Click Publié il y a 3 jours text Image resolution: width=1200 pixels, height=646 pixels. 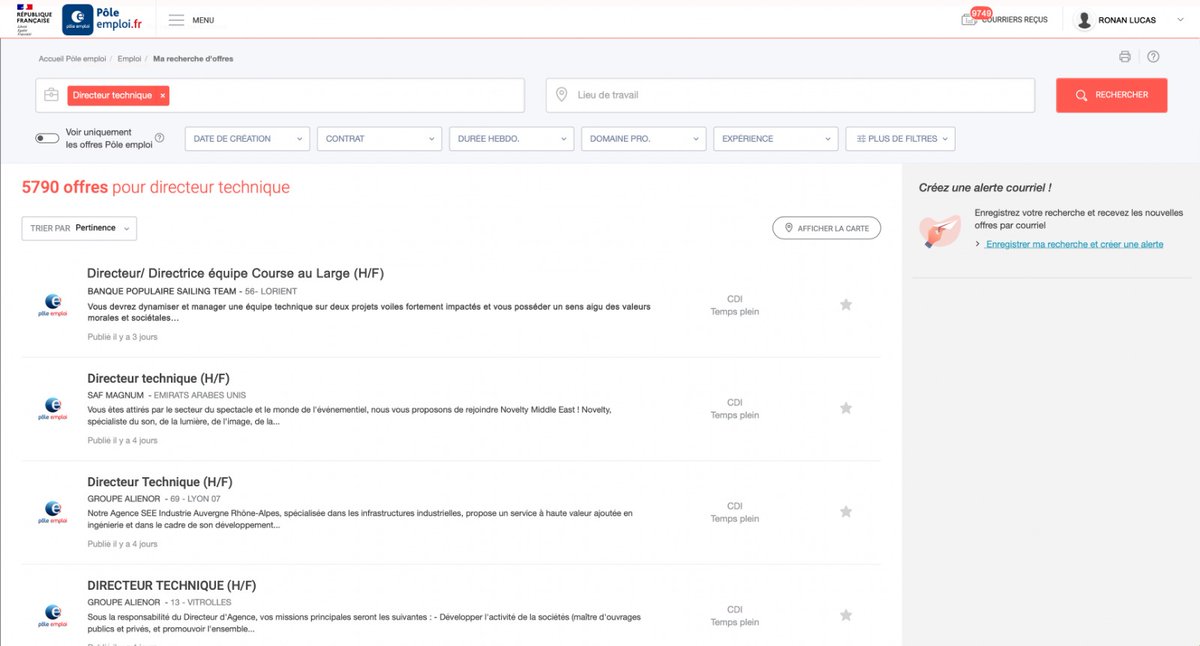(122, 337)
